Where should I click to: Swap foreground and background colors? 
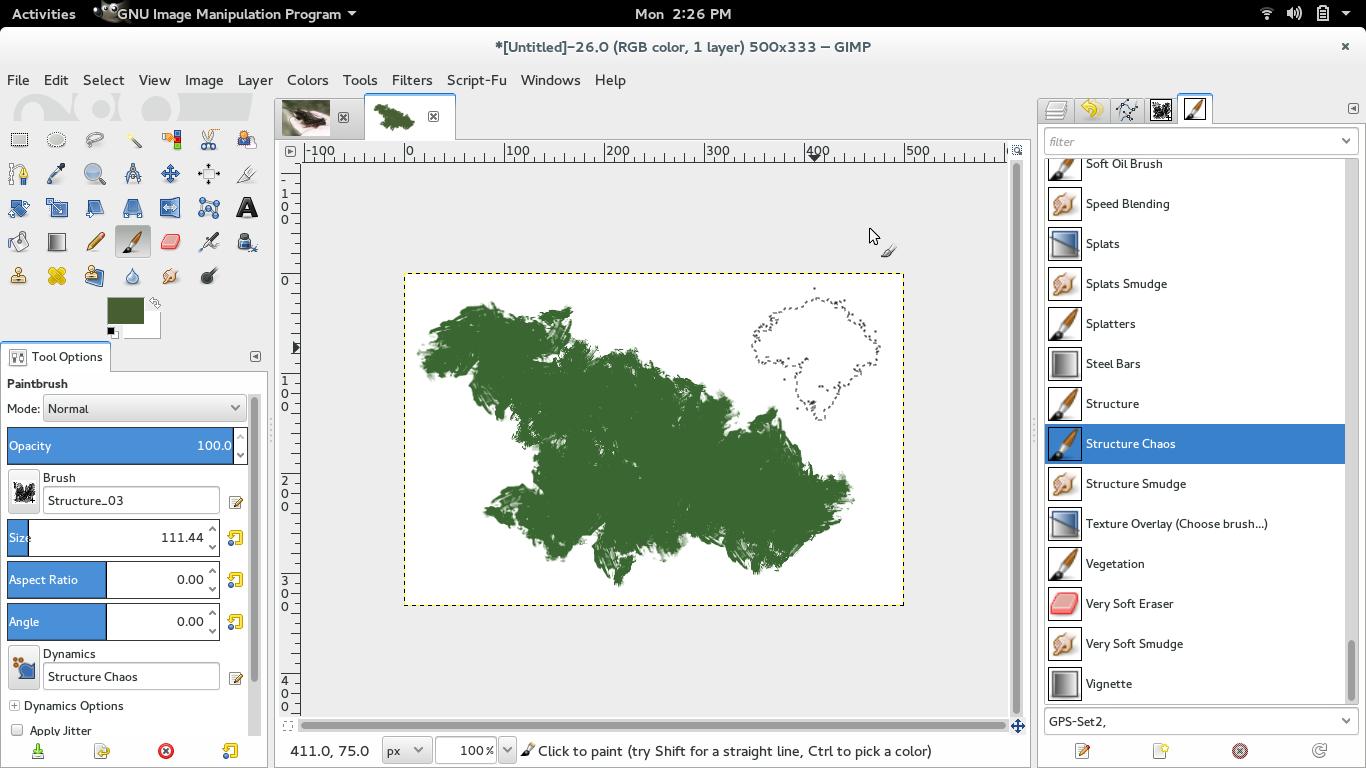tap(155, 303)
